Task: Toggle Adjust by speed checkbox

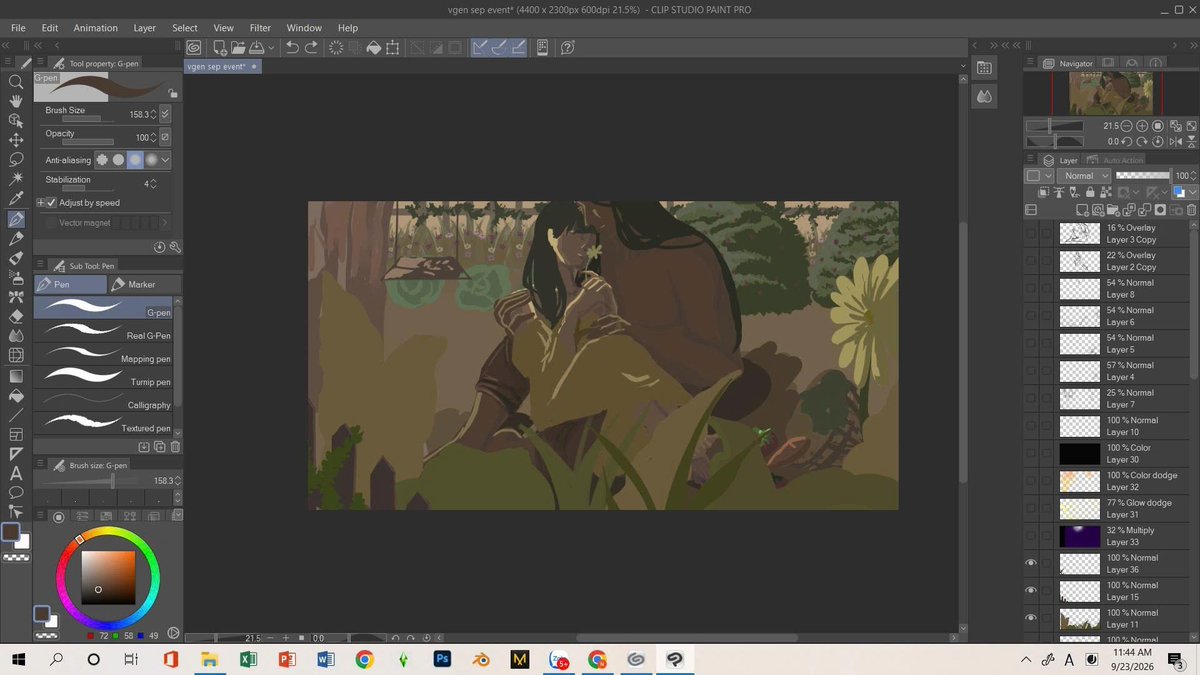Action: tap(52, 202)
